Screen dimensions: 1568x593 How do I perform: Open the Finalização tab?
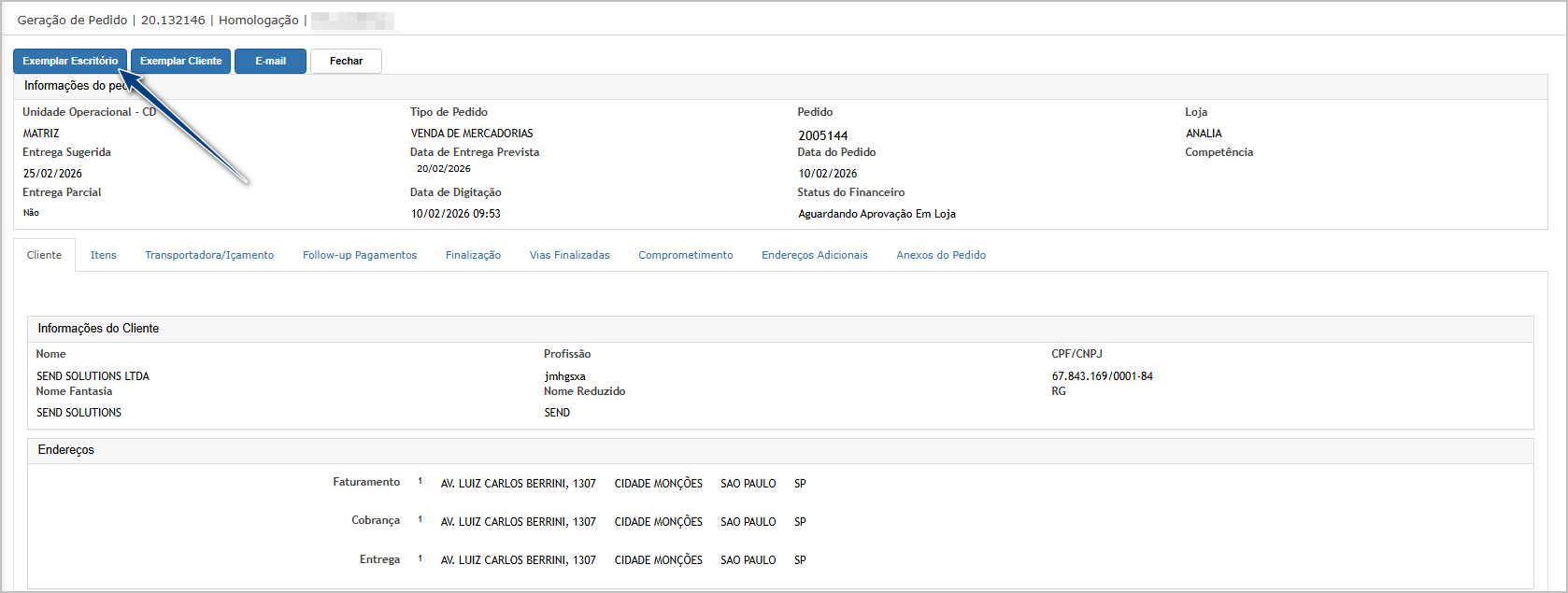click(x=473, y=255)
